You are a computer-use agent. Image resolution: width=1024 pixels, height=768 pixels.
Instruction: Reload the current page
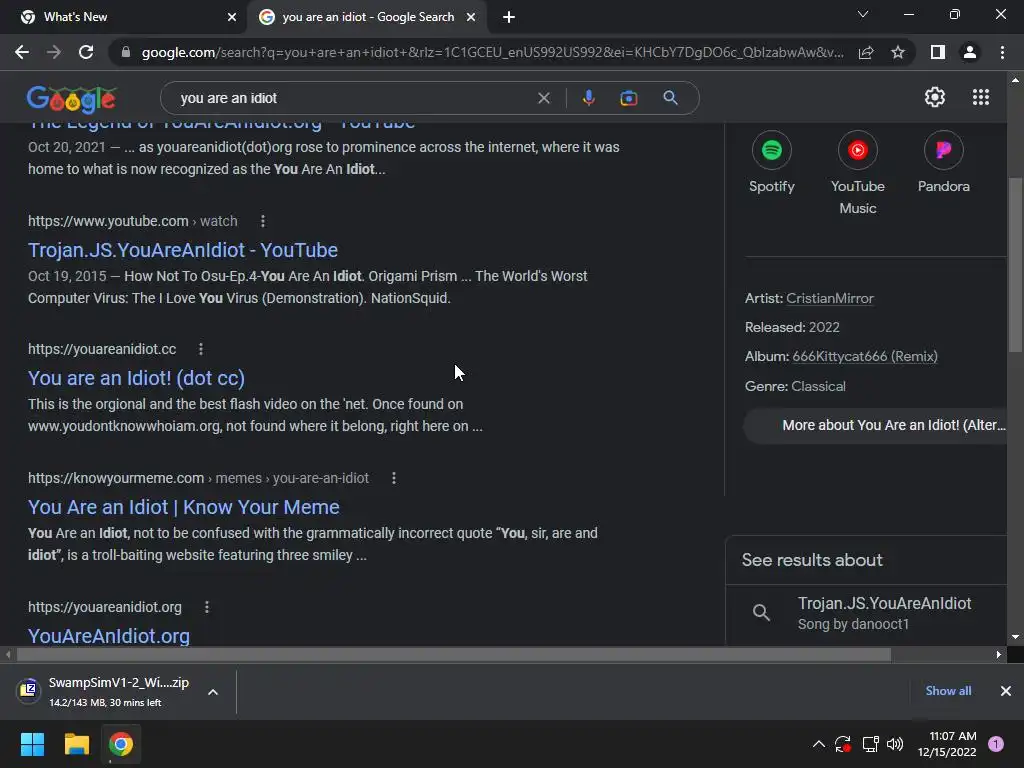coord(86,52)
